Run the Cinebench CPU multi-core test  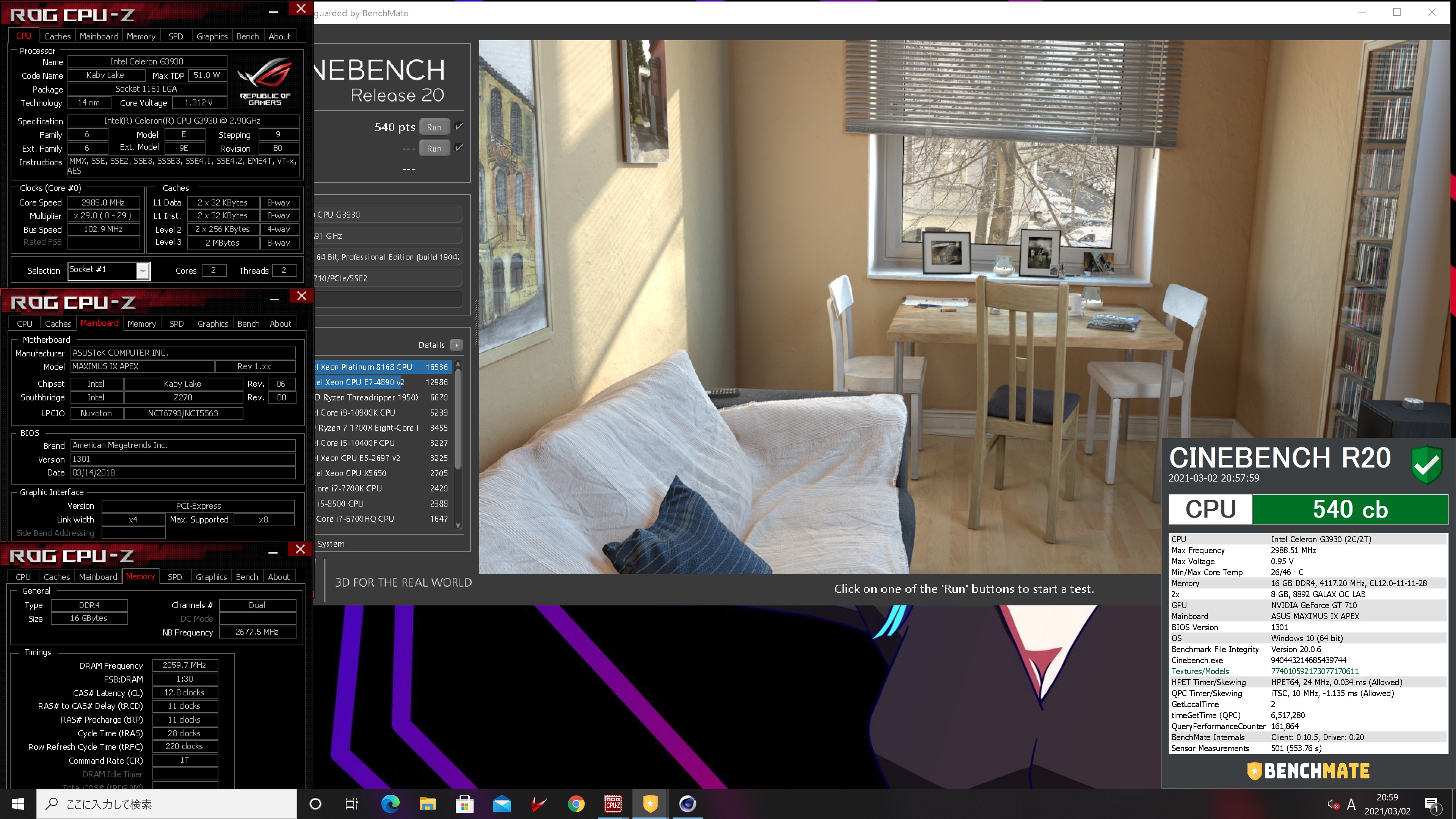click(434, 127)
